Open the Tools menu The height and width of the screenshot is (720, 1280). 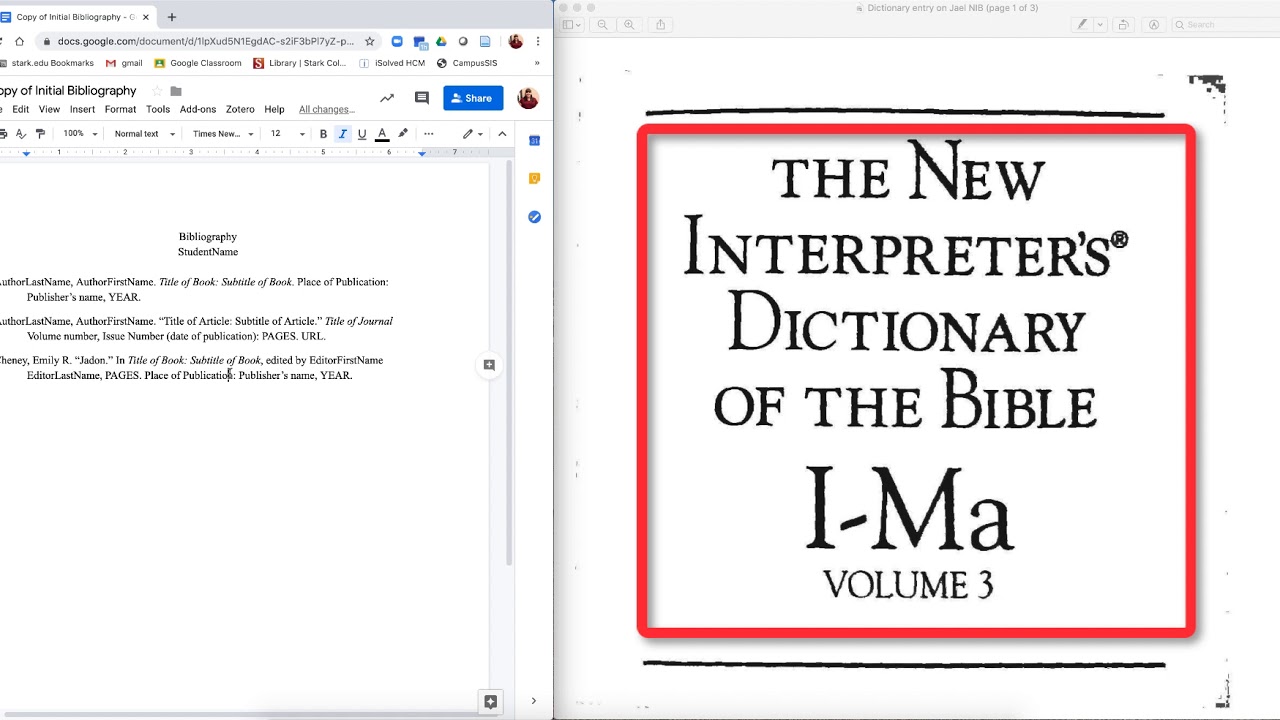158,109
